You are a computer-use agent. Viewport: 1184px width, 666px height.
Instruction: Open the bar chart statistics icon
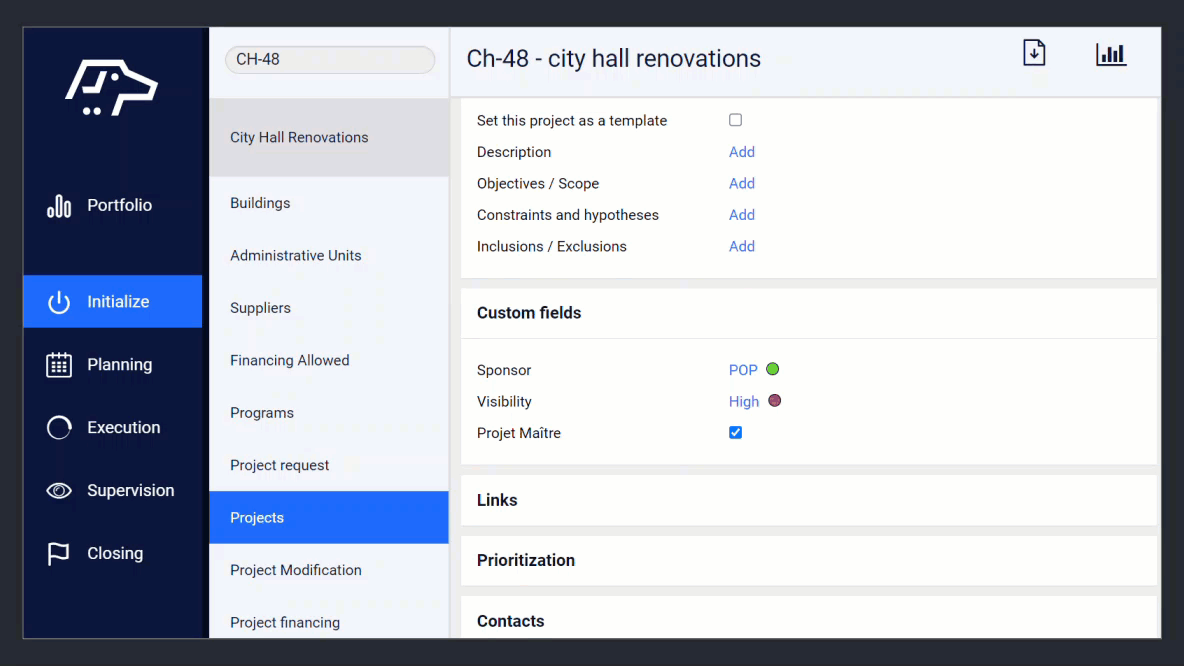coord(1110,54)
